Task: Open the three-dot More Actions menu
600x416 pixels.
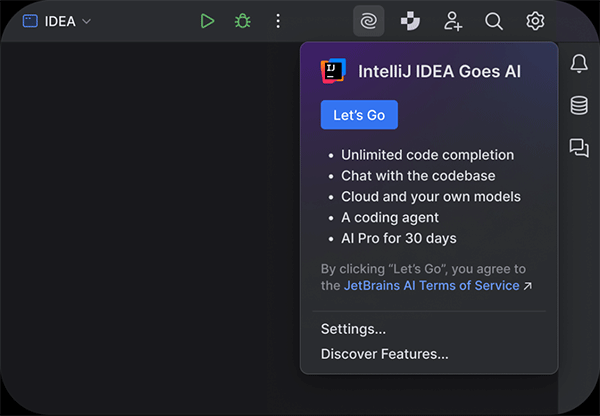Action: tap(278, 21)
